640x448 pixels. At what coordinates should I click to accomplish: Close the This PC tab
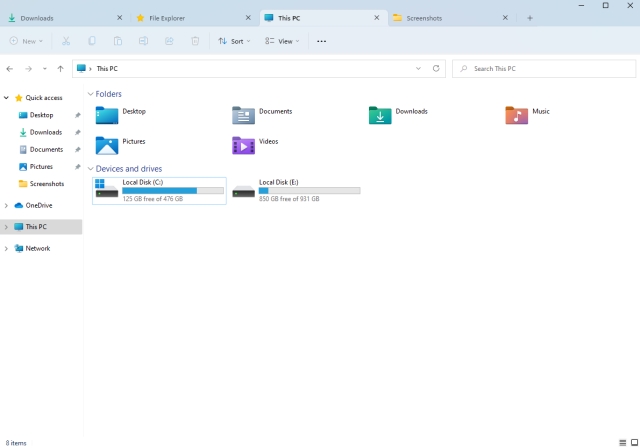click(377, 18)
